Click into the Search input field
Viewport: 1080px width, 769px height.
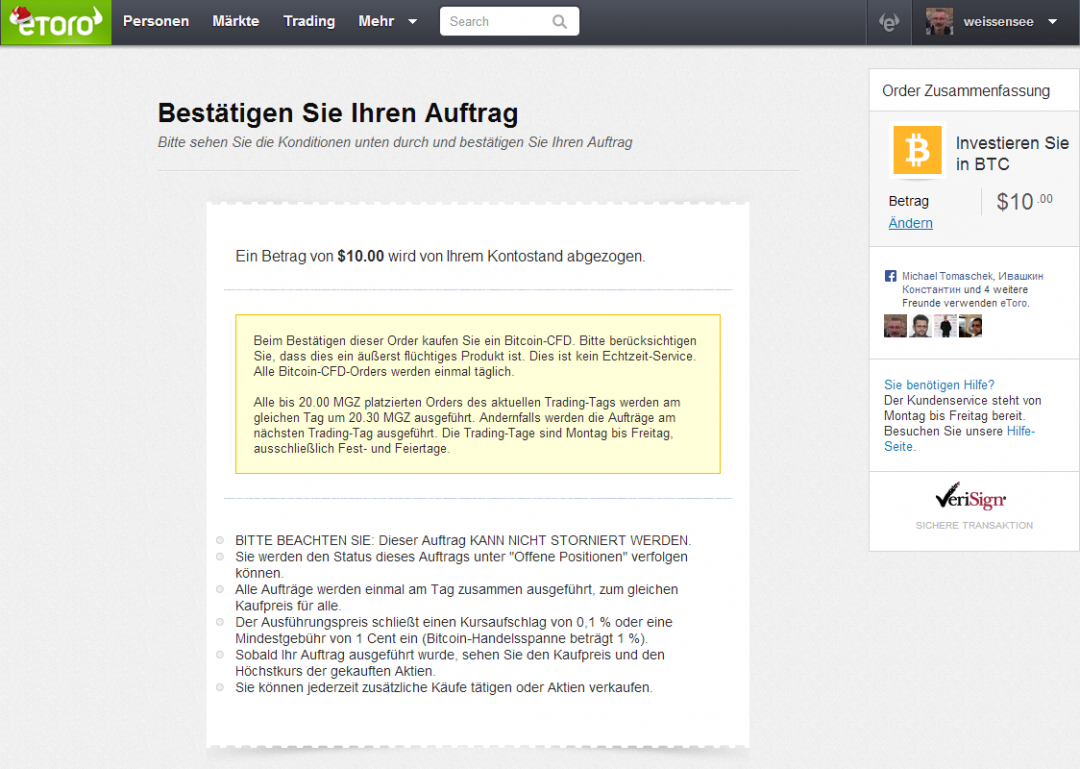point(495,22)
